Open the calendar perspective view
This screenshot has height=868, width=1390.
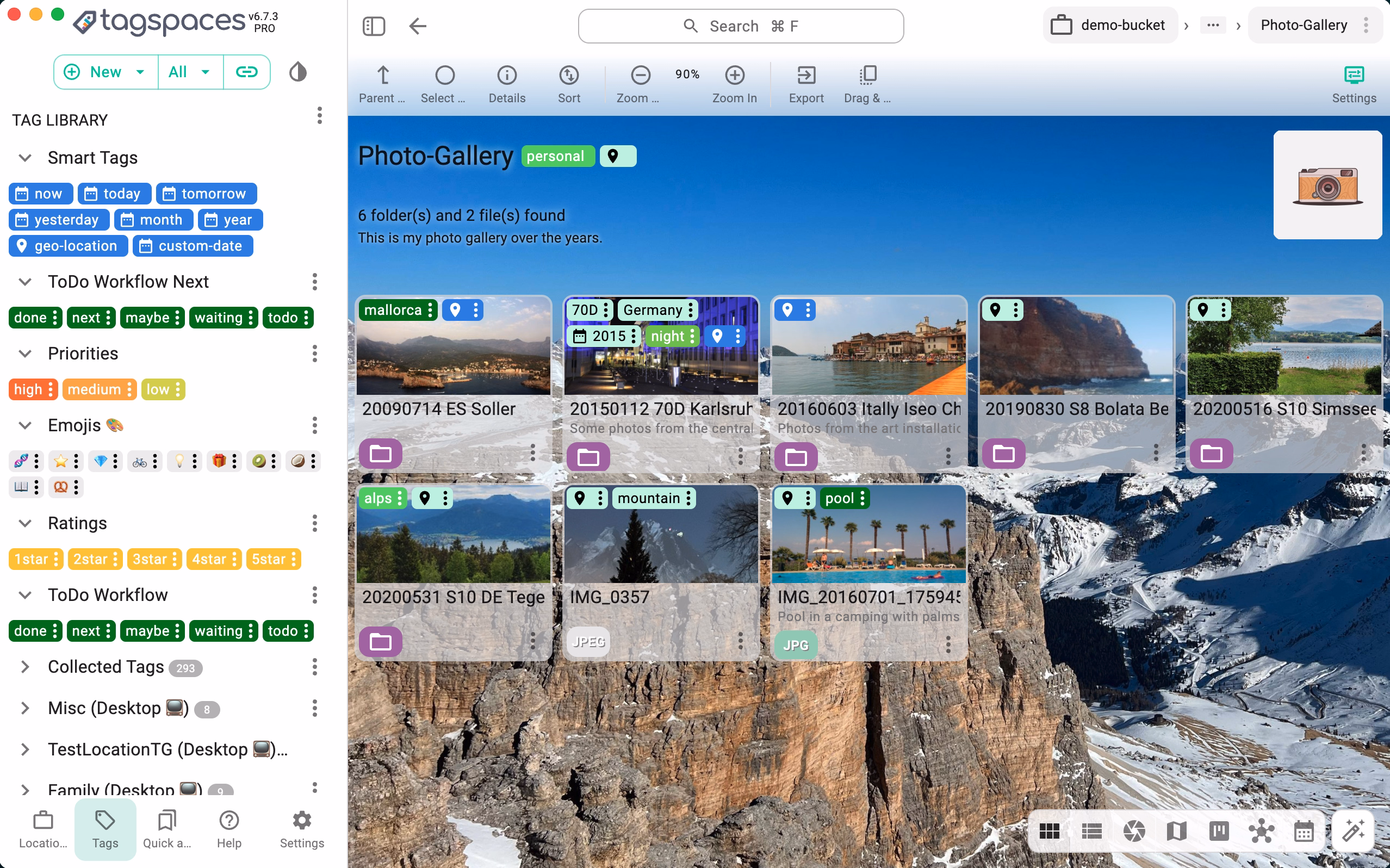click(x=1305, y=830)
